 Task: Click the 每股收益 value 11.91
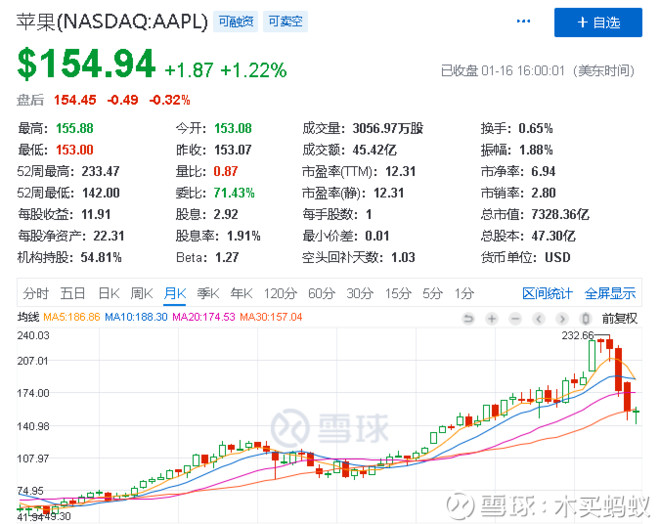pyautogui.click(x=96, y=214)
